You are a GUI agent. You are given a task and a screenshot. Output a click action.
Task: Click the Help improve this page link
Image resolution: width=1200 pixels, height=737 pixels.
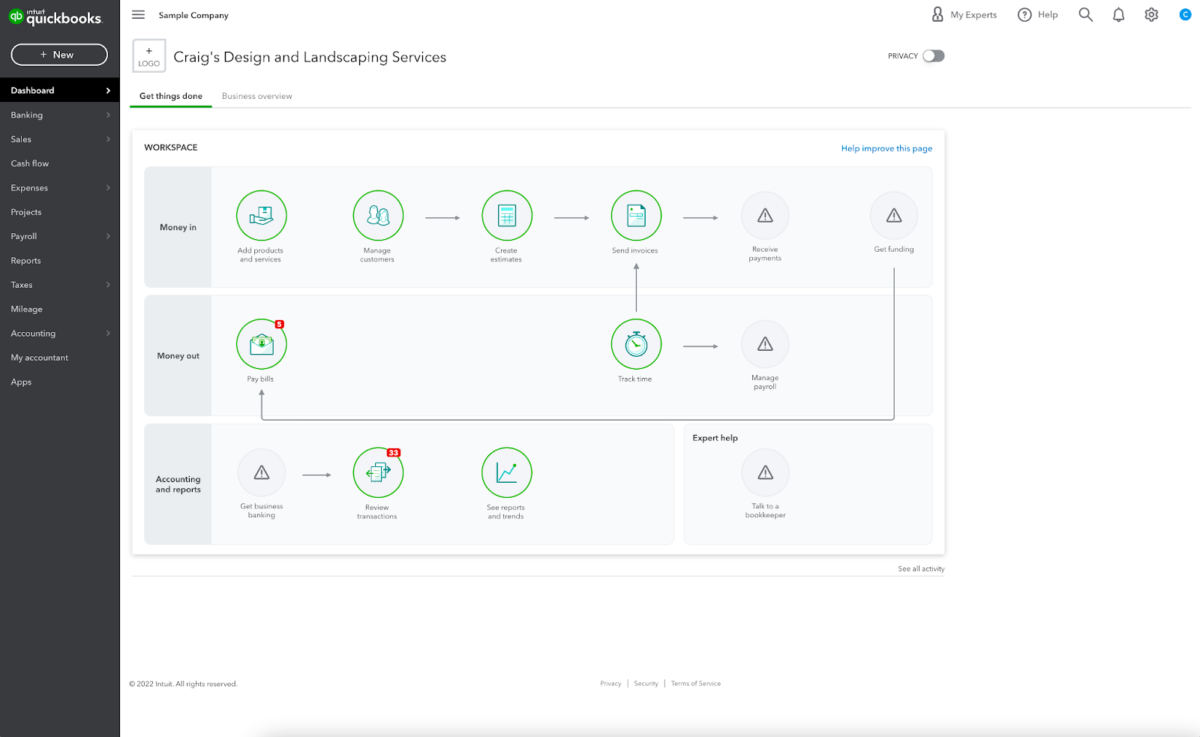(x=886, y=147)
